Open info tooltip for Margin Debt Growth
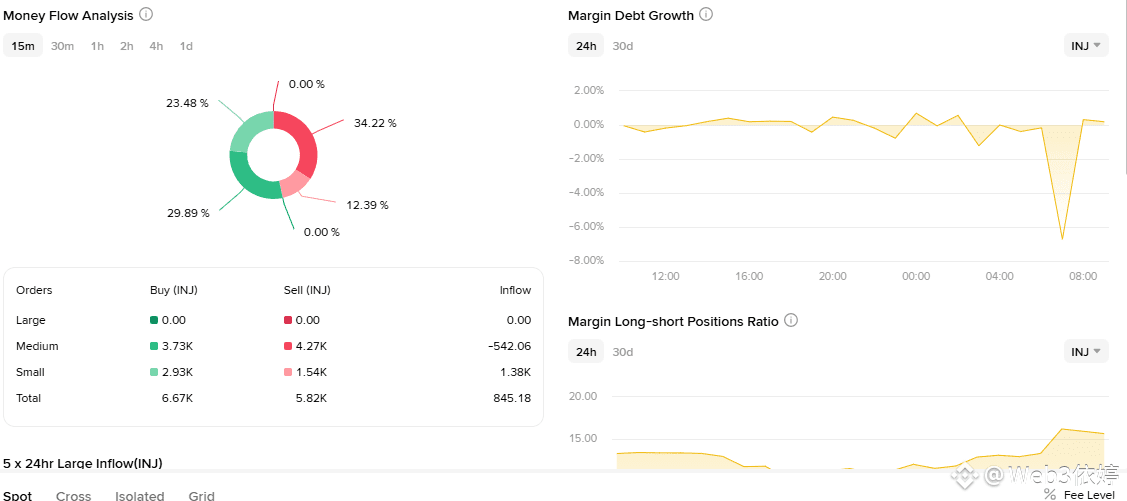 coord(706,15)
